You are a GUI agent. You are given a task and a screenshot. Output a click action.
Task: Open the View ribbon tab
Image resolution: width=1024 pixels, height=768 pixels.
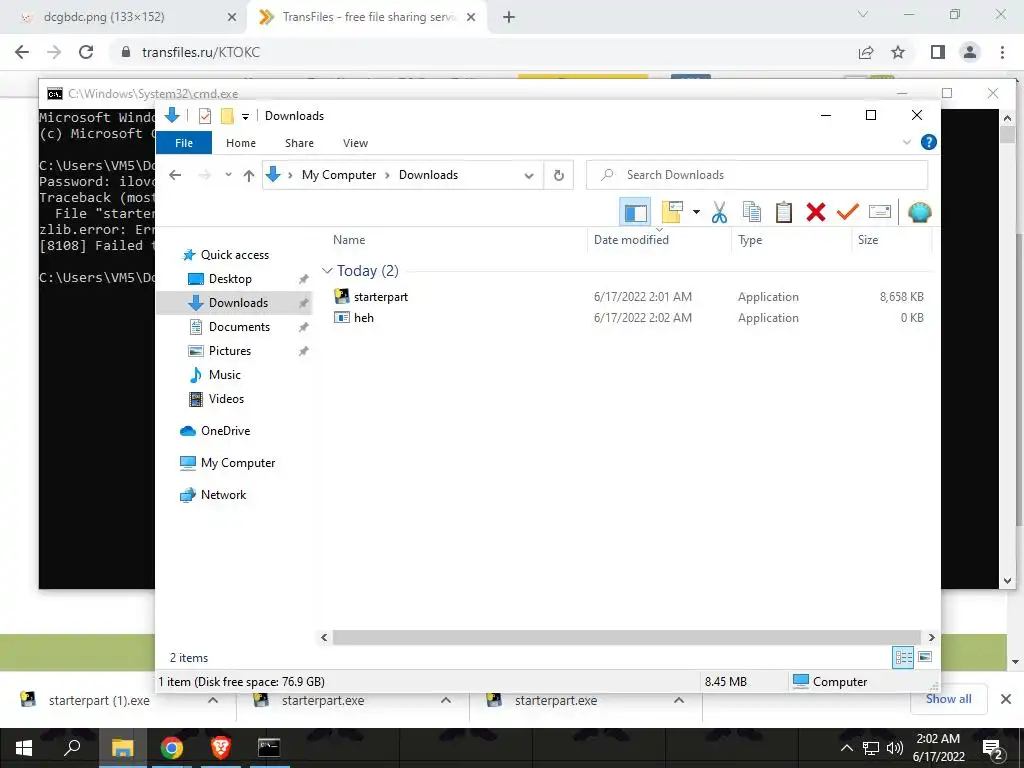pos(355,143)
